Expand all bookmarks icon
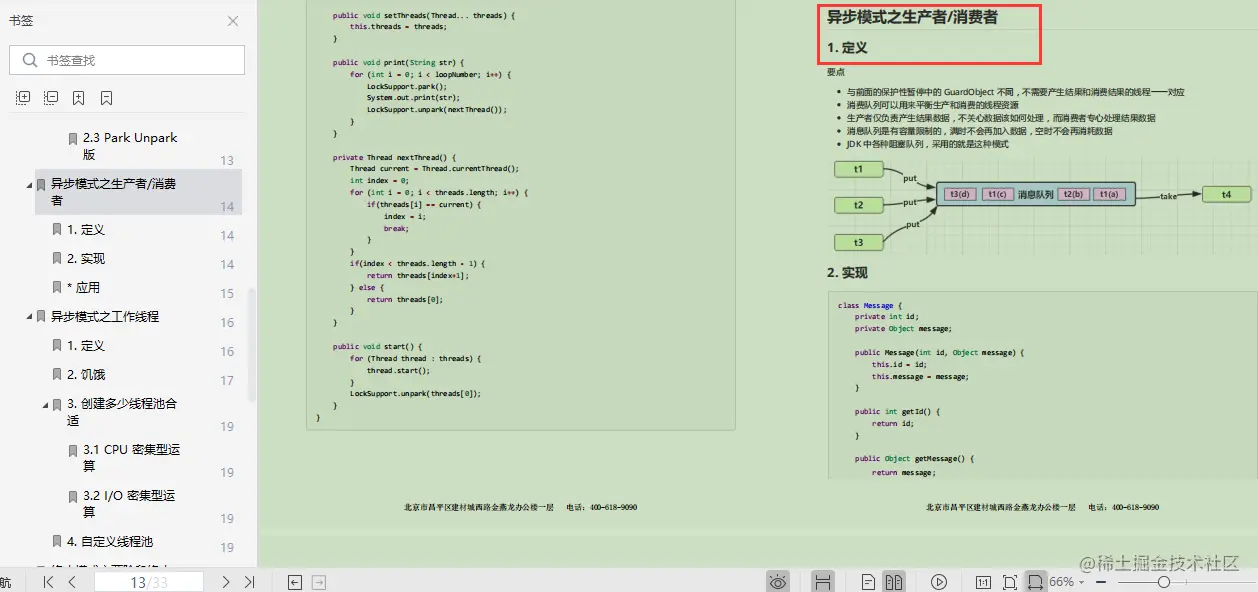Screen dimensions: 1258x592 23,98
